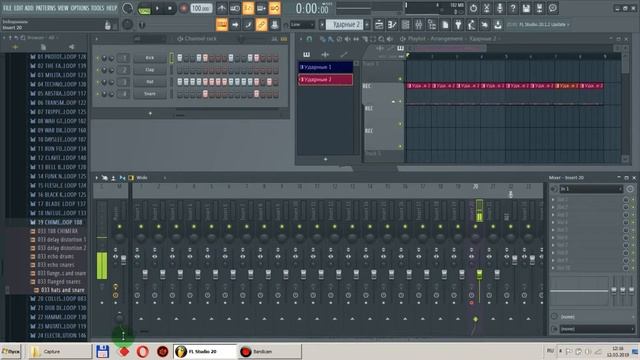
Task: Click the render to audio file icon
Action: pyautogui.click(x=539, y=8)
